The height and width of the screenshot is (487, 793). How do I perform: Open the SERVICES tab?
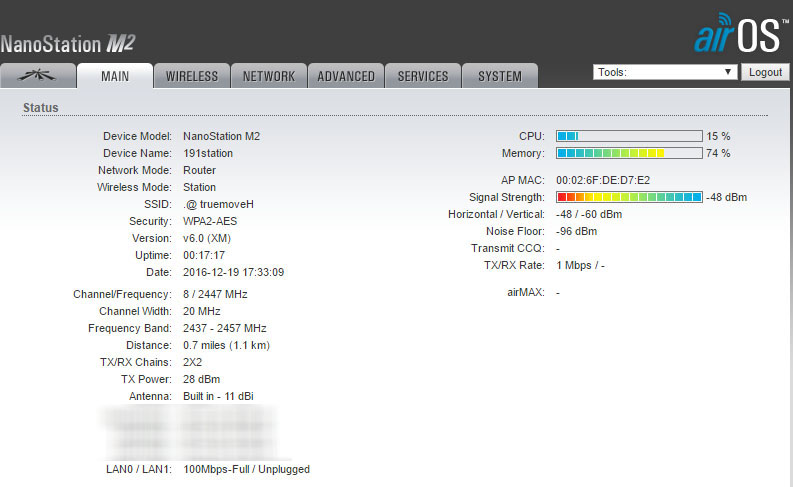423,76
